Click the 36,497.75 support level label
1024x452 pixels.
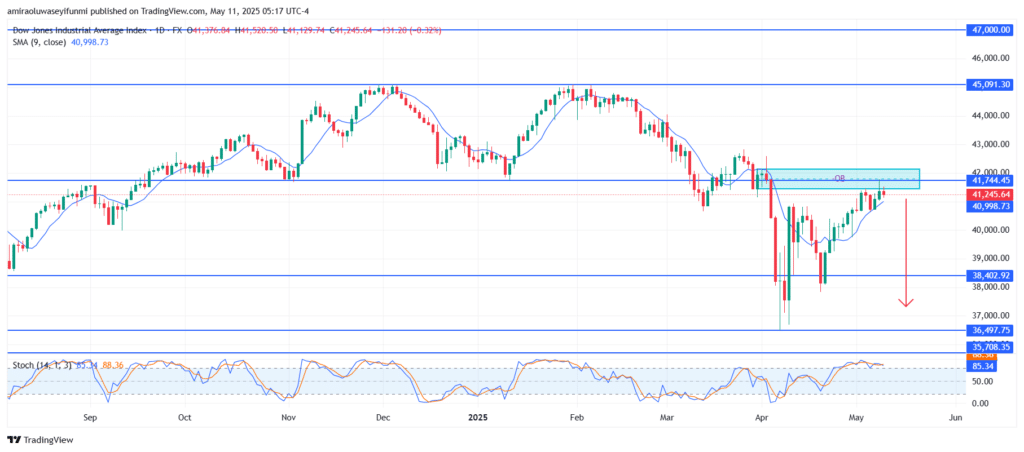(989, 331)
